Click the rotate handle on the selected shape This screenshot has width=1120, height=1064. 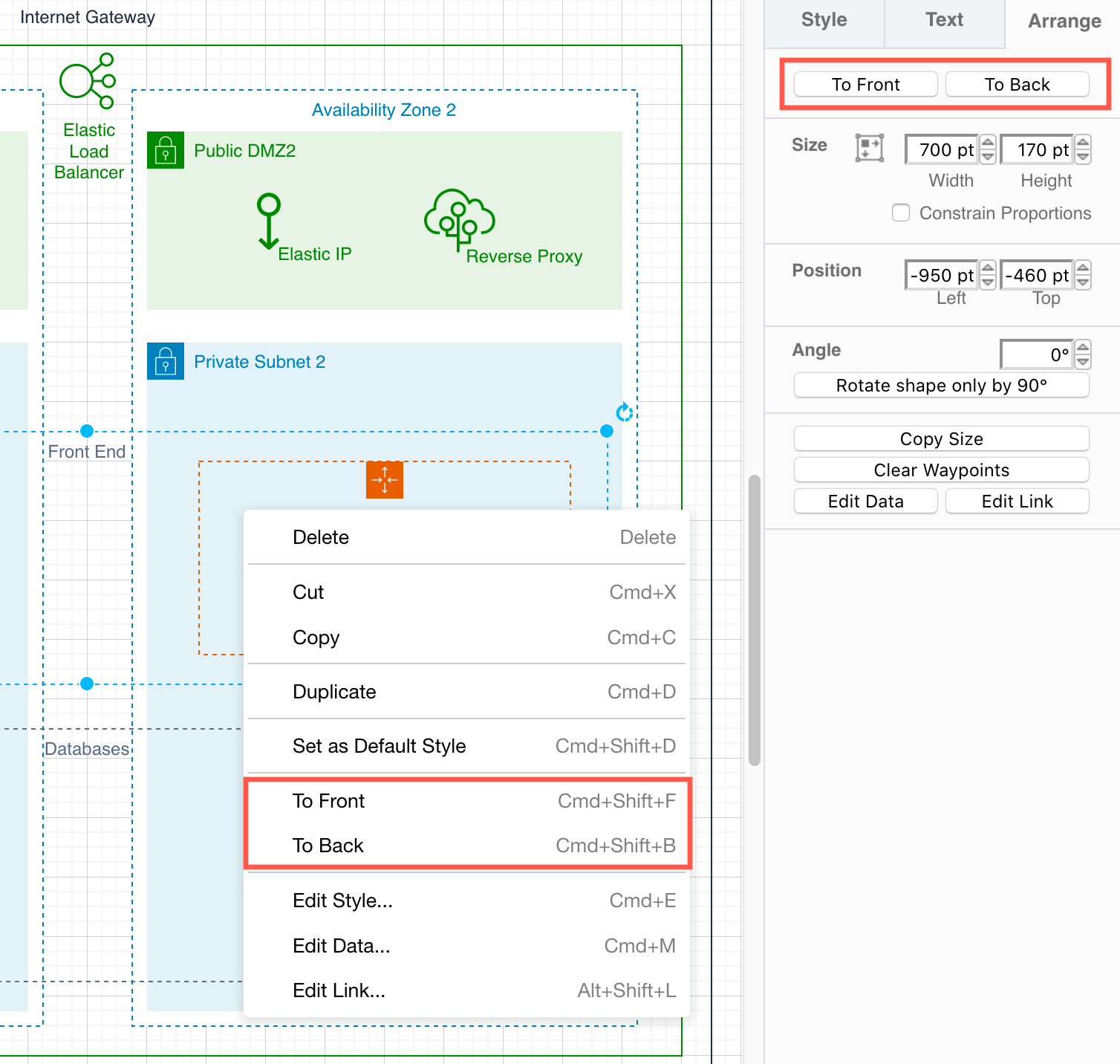tap(624, 412)
